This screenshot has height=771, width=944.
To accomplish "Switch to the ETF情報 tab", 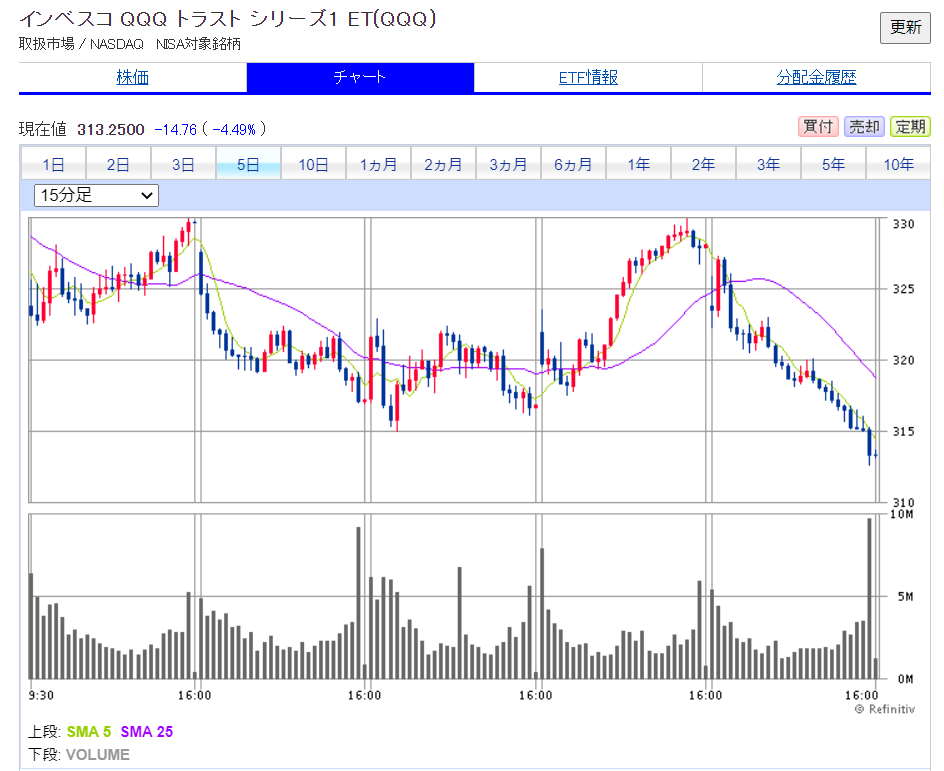I will [x=588, y=78].
